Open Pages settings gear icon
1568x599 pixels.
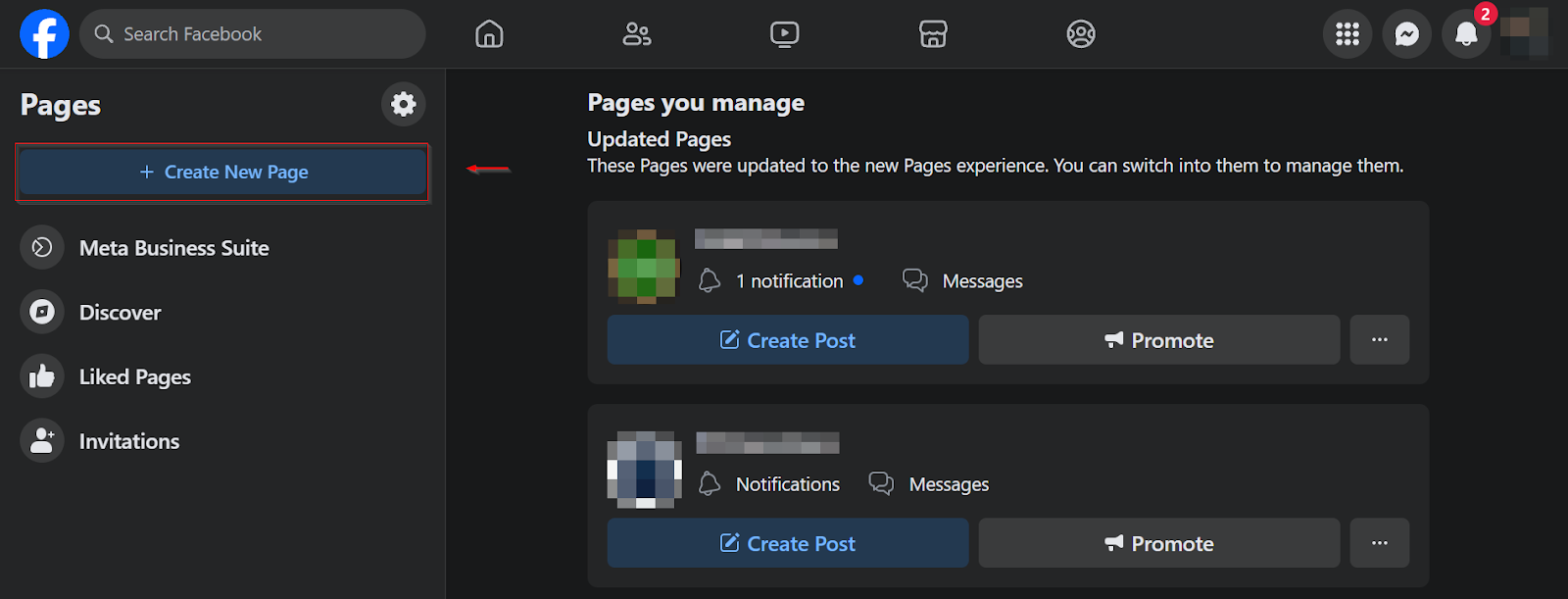[404, 104]
